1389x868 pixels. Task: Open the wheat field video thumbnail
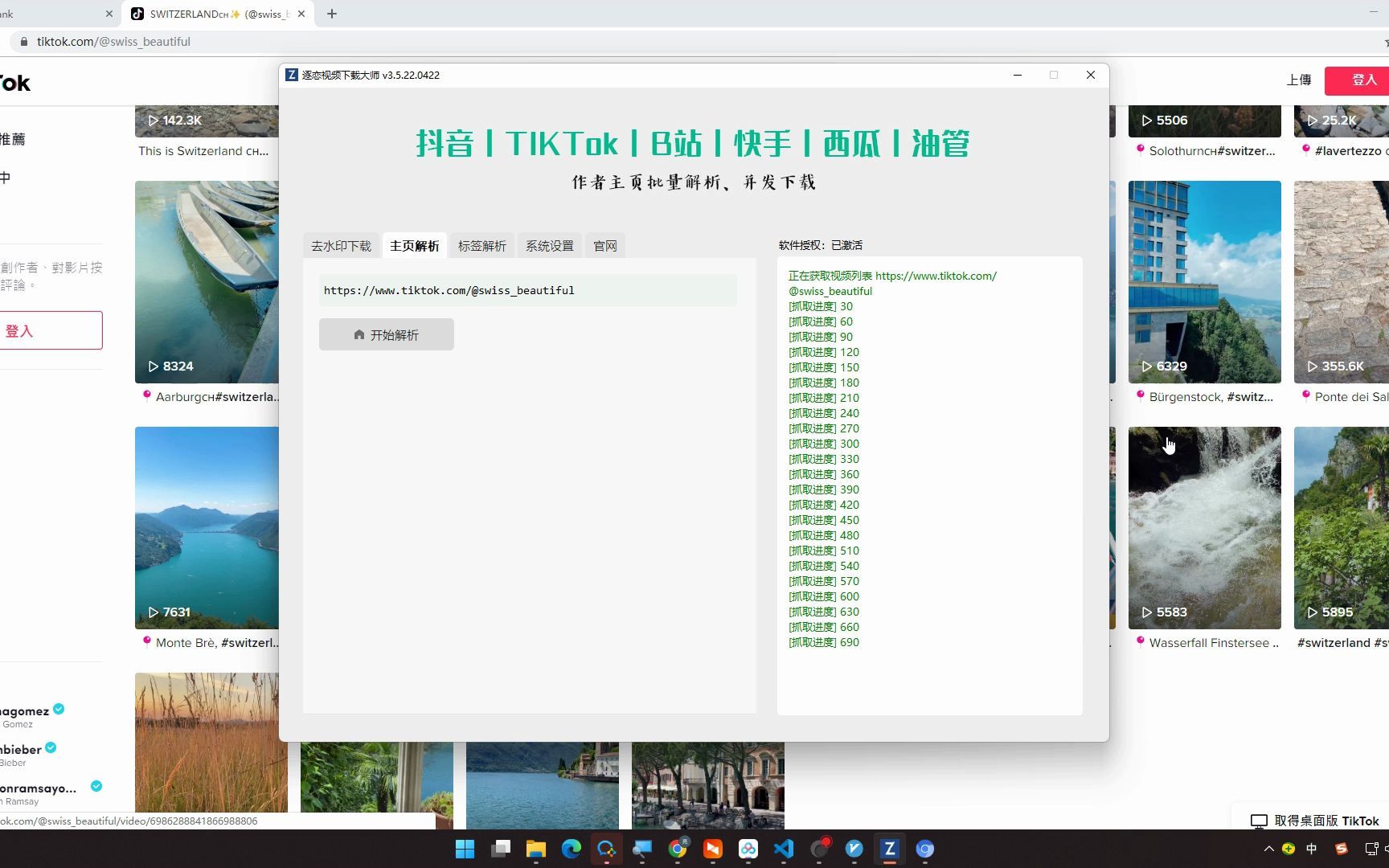[x=211, y=743]
